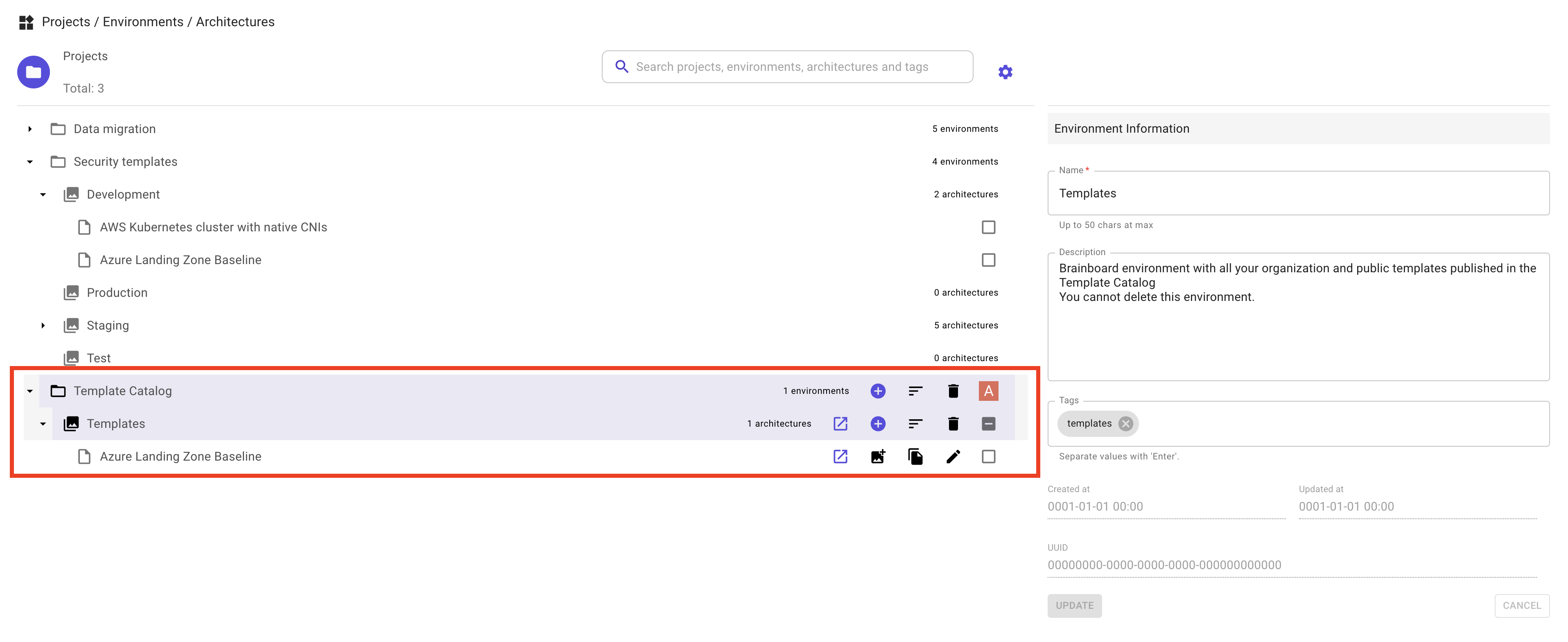The width and height of the screenshot is (1568, 642).
Task: Collapse the Security templates project
Action: [30, 162]
